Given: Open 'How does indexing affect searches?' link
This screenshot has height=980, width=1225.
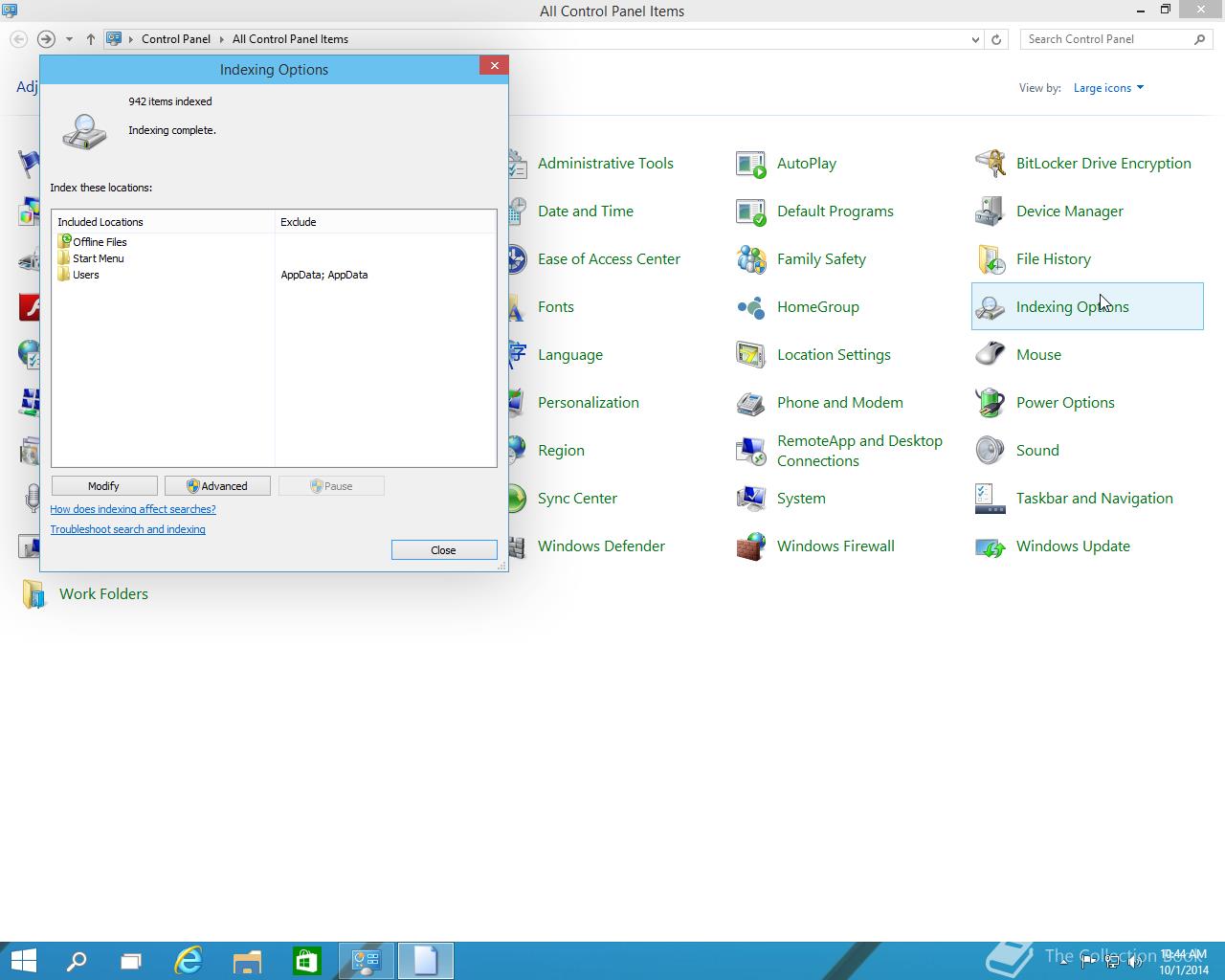Looking at the screenshot, I should [x=133, y=509].
